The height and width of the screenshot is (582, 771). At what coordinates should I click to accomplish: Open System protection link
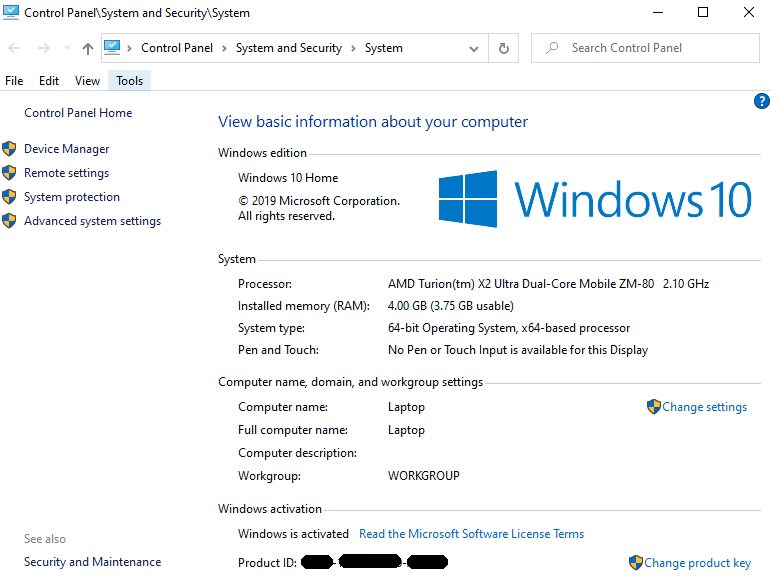click(72, 197)
